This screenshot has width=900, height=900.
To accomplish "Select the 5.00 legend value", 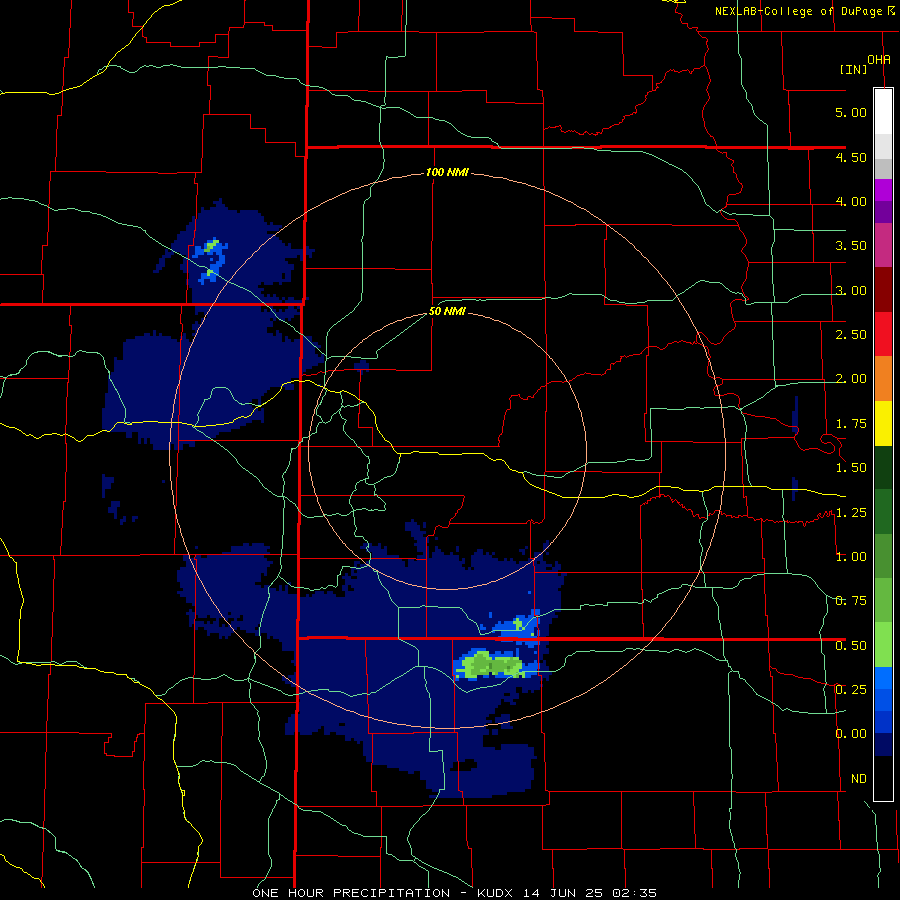I will tap(851, 112).
